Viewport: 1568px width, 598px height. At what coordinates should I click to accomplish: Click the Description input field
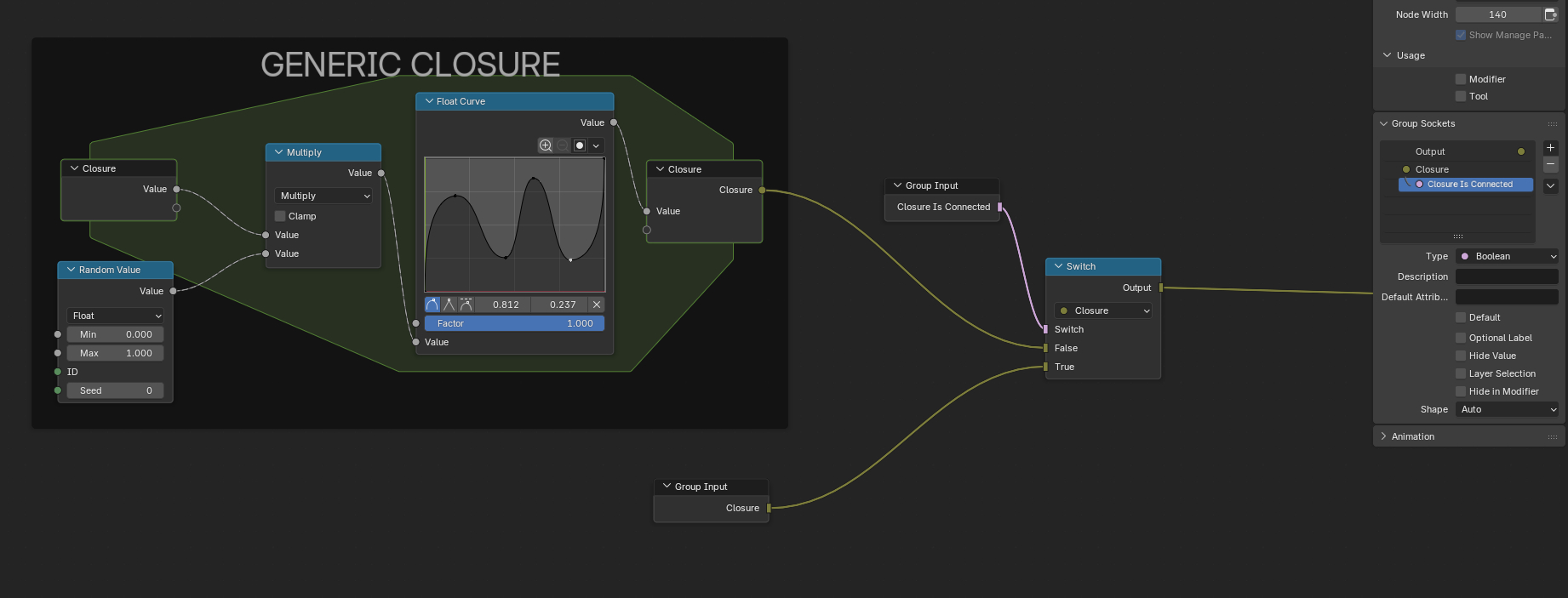1507,276
